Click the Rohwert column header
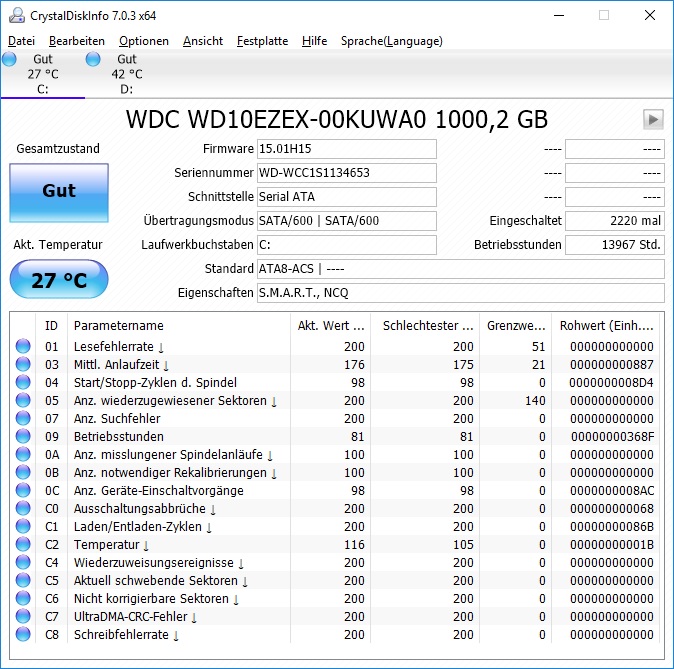 (x=606, y=325)
